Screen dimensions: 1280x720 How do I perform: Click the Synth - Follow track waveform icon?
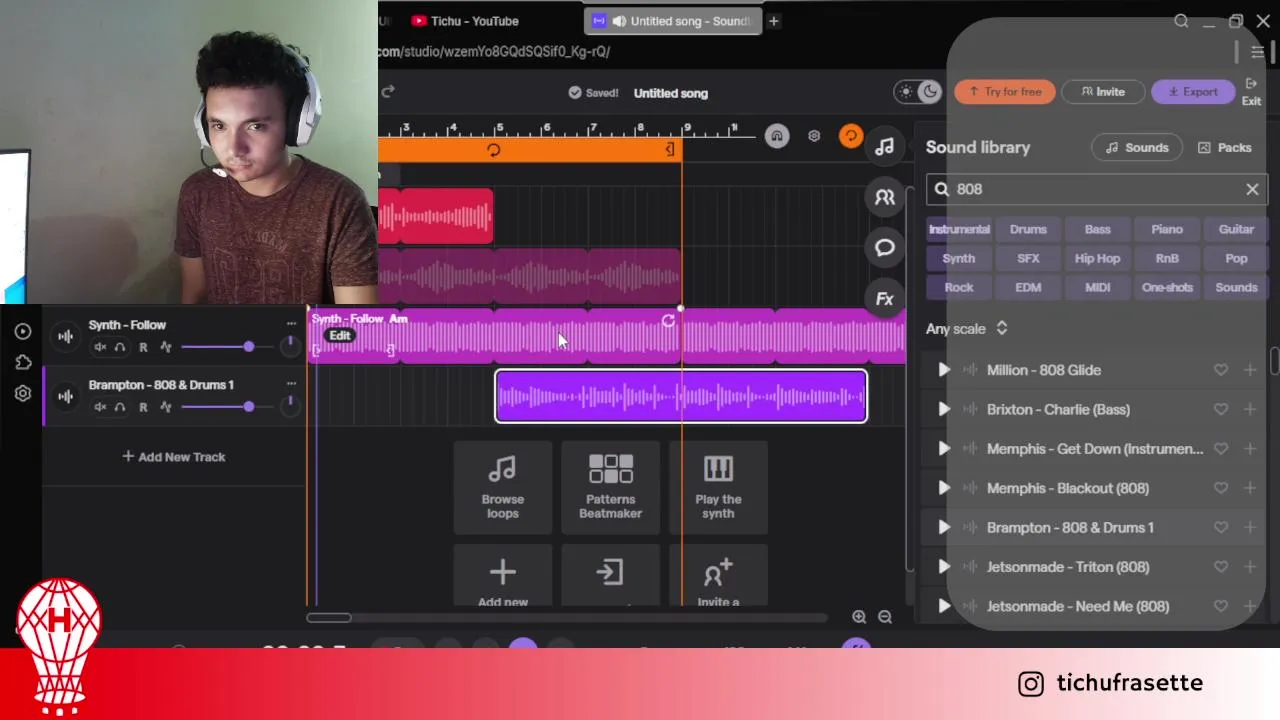click(x=65, y=336)
